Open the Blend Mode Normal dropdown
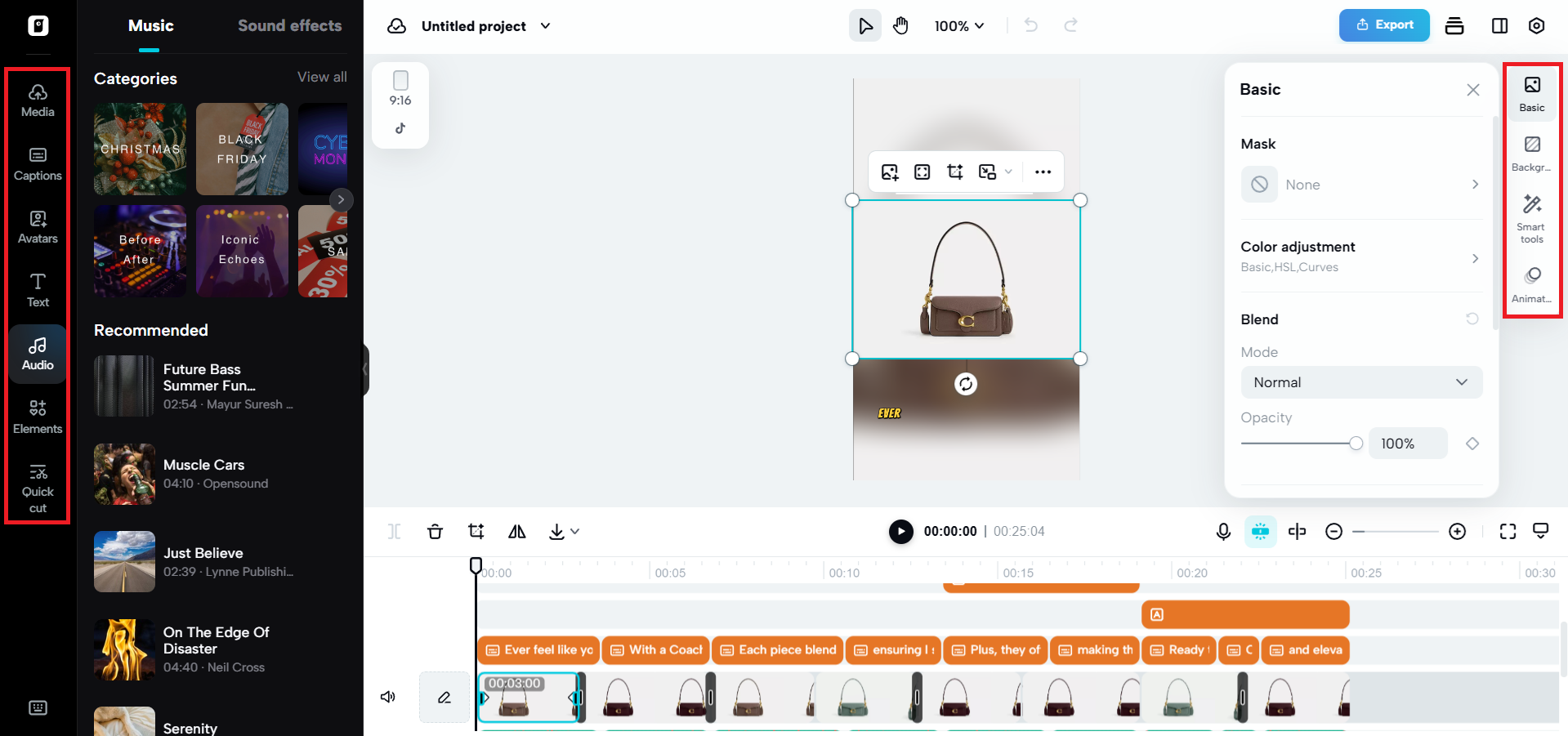The width and height of the screenshot is (1568, 736). 1361,382
